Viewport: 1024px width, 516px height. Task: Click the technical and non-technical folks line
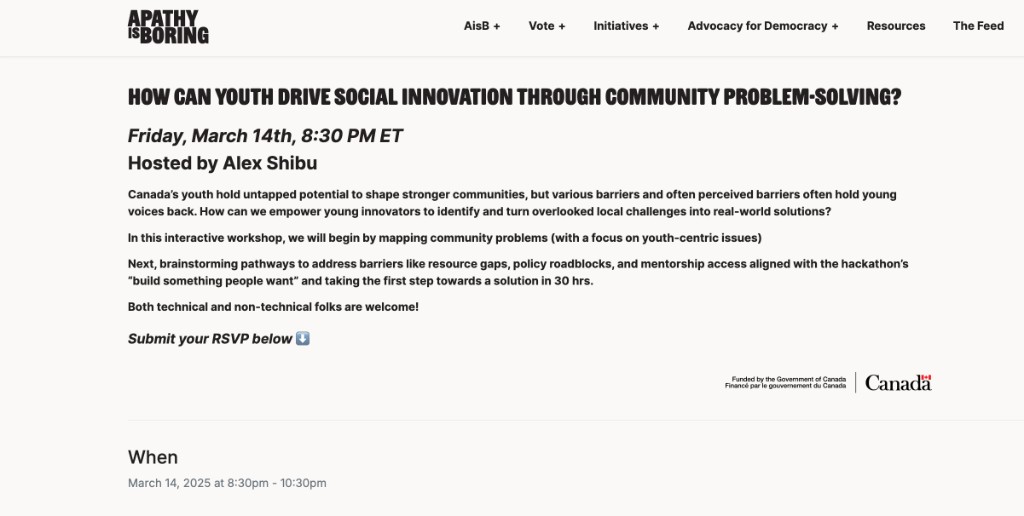(273, 307)
